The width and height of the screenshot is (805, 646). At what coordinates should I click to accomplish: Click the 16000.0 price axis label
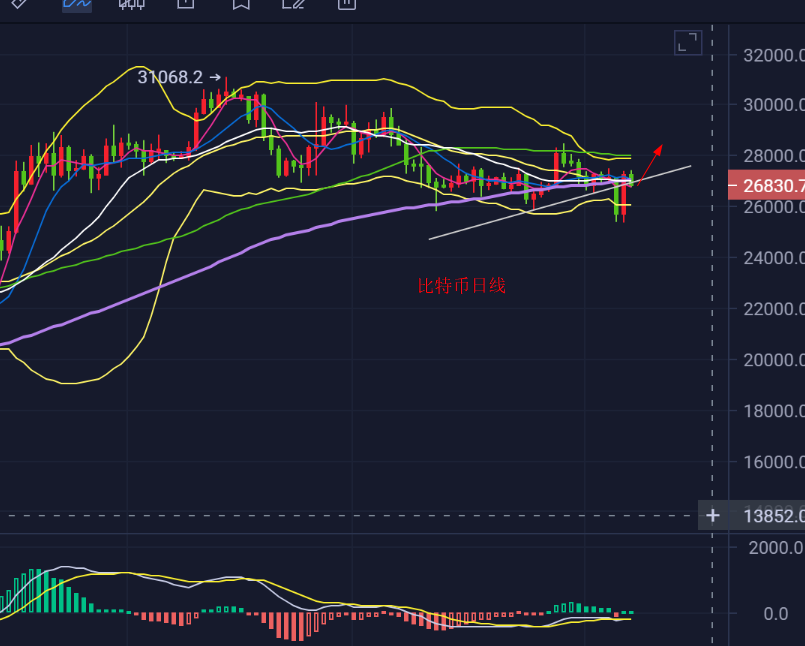click(774, 462)
